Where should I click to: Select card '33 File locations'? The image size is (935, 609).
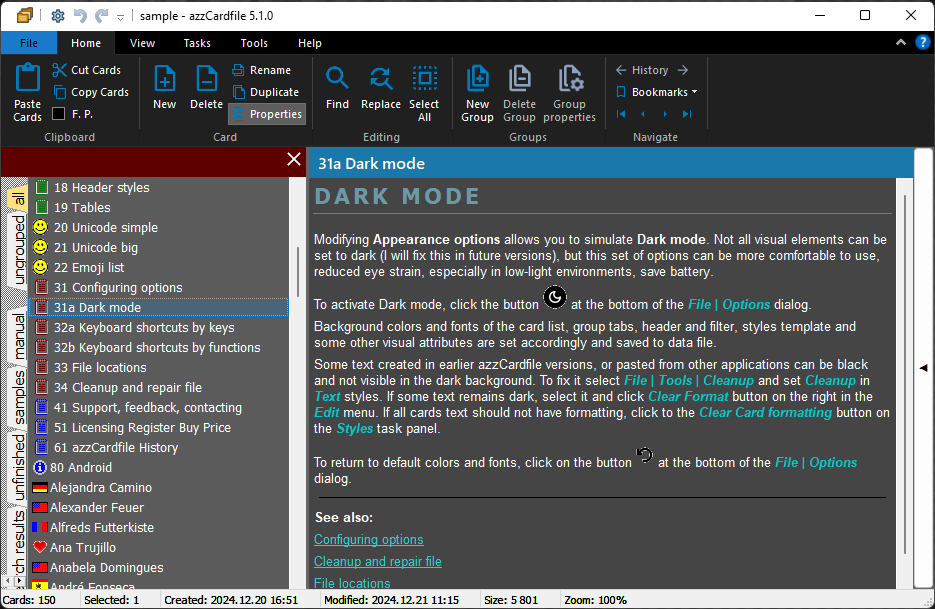pyautogui.click(x=159, y=367)
